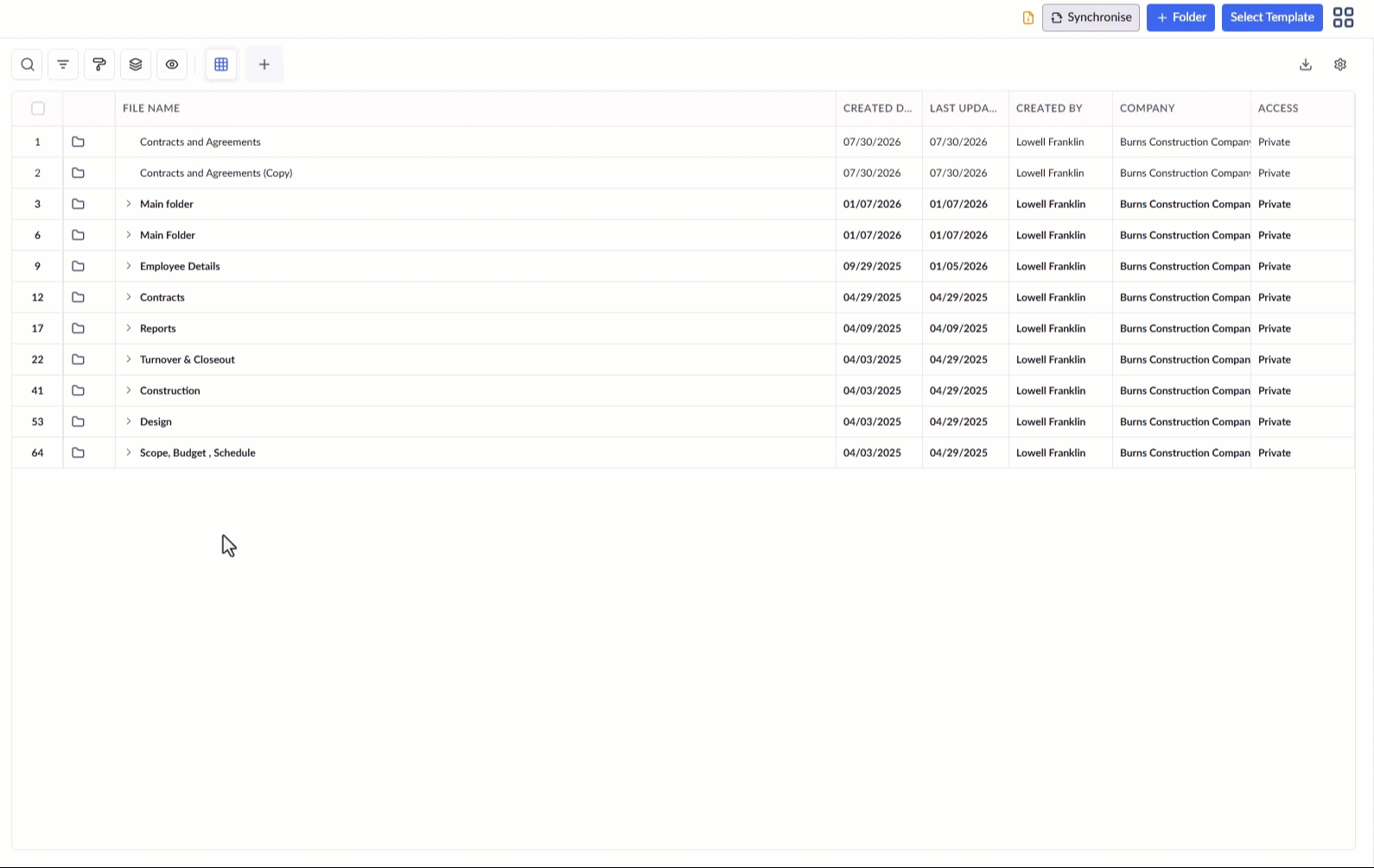Select 'Design' folder name
The image size is (1374, 868).
click(156, 421)
